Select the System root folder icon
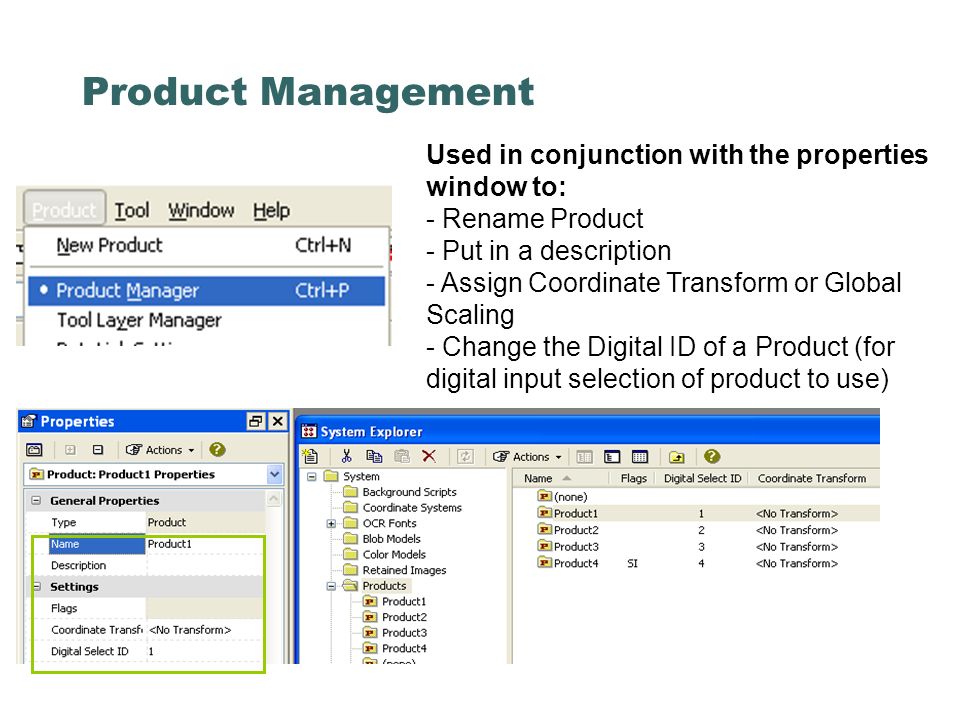The width and height of the screenshot is (960, 720). pyautogui.click(x=331, y=476)
